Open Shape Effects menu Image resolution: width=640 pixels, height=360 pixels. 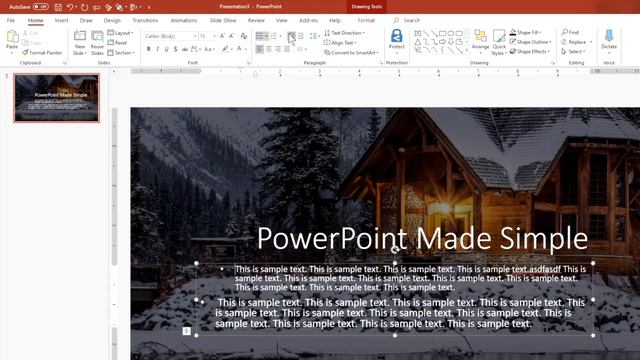point(530,52)
